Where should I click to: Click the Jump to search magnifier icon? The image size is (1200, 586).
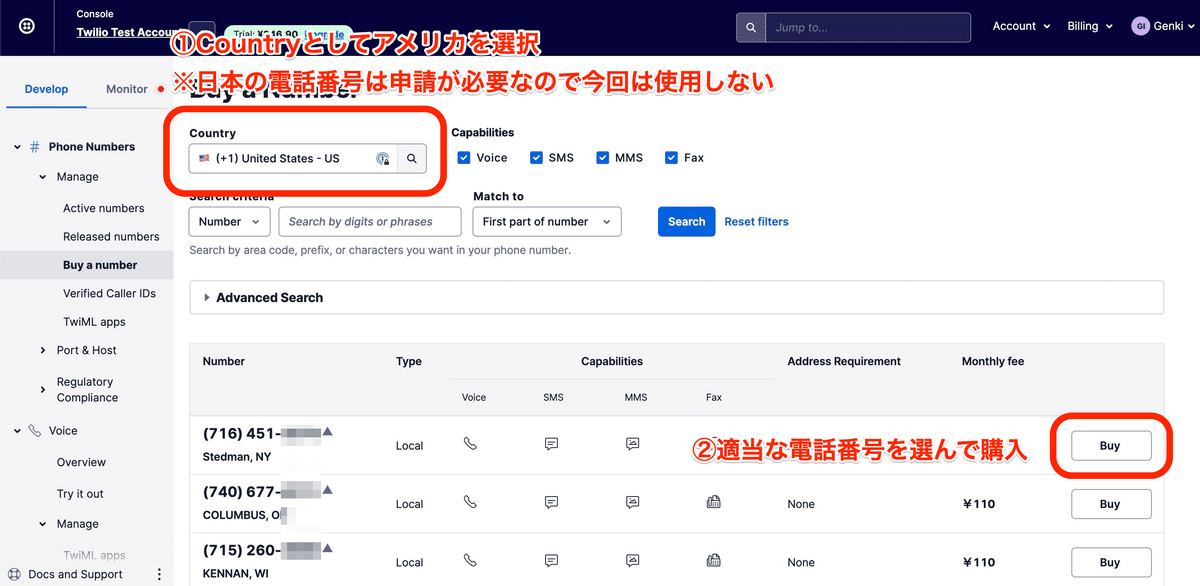tap(751, 27)
